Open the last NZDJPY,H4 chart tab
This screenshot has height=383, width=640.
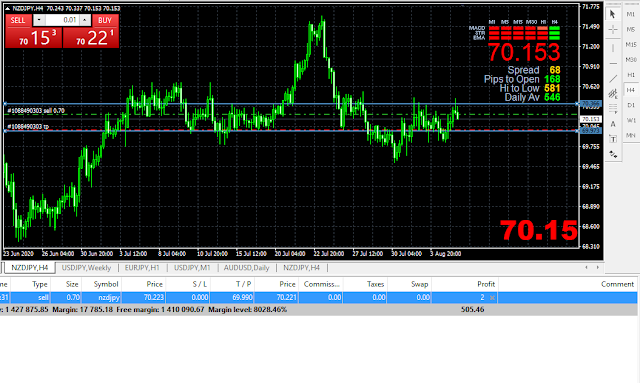(x=302, y=268)
